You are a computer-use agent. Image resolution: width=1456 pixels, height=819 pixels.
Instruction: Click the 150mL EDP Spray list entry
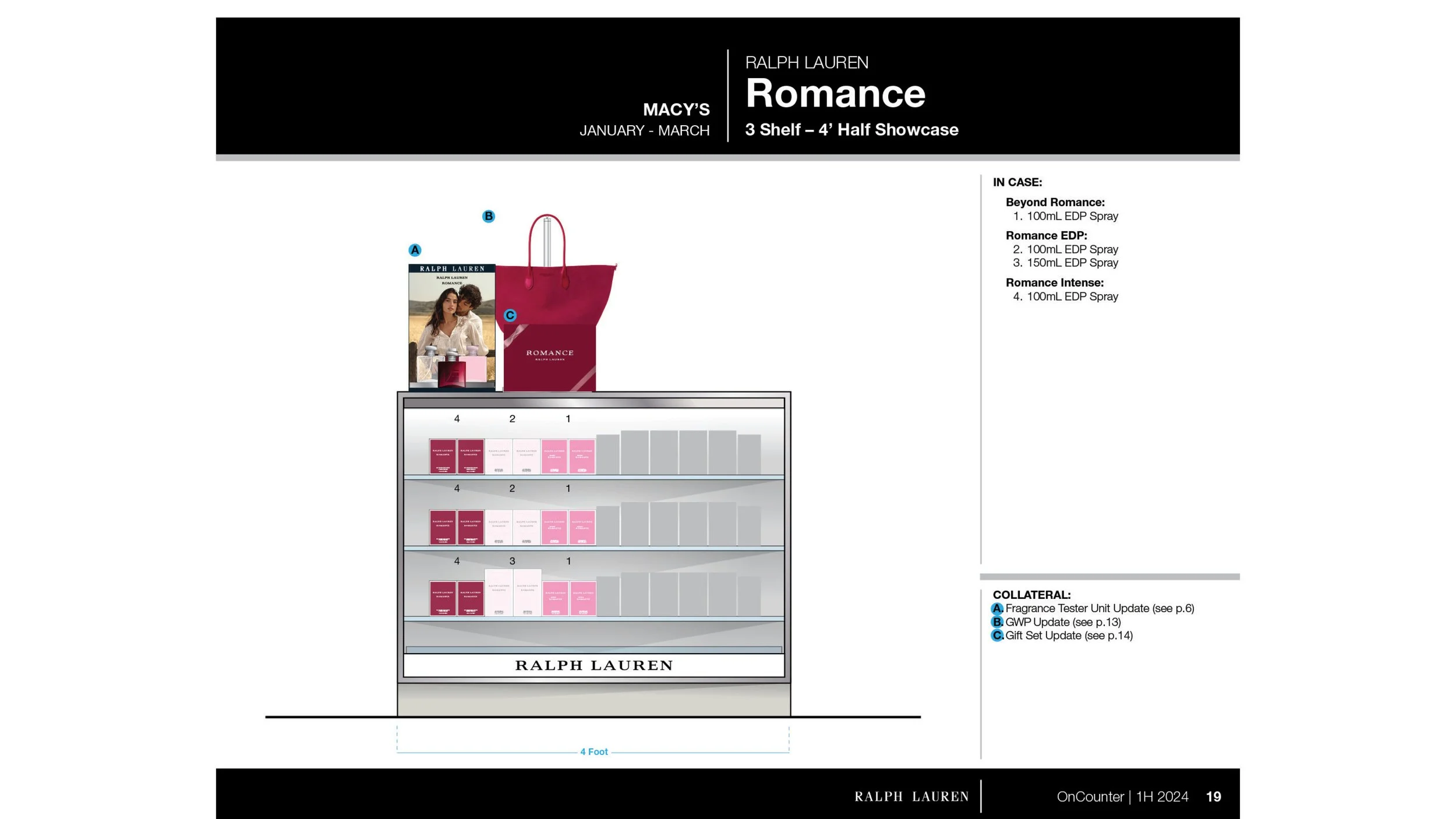1072,263
